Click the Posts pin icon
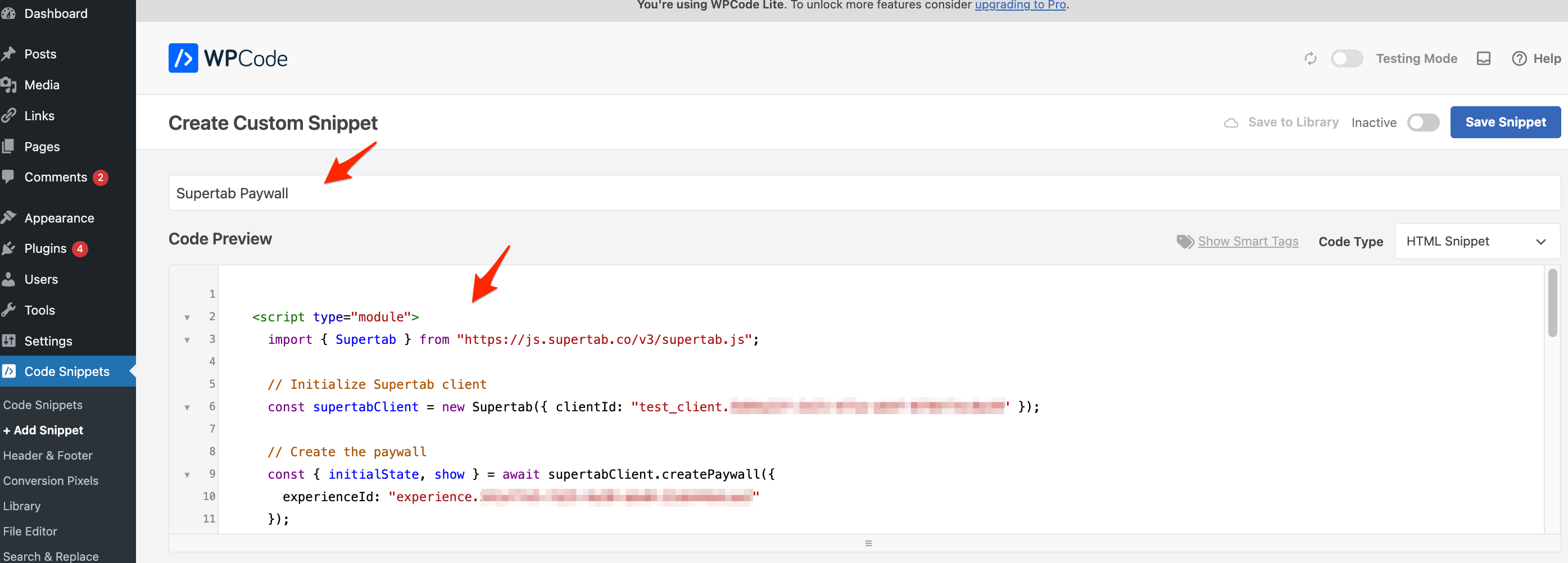The width and height of the screenshot is (1568, 563). [8, 54]
